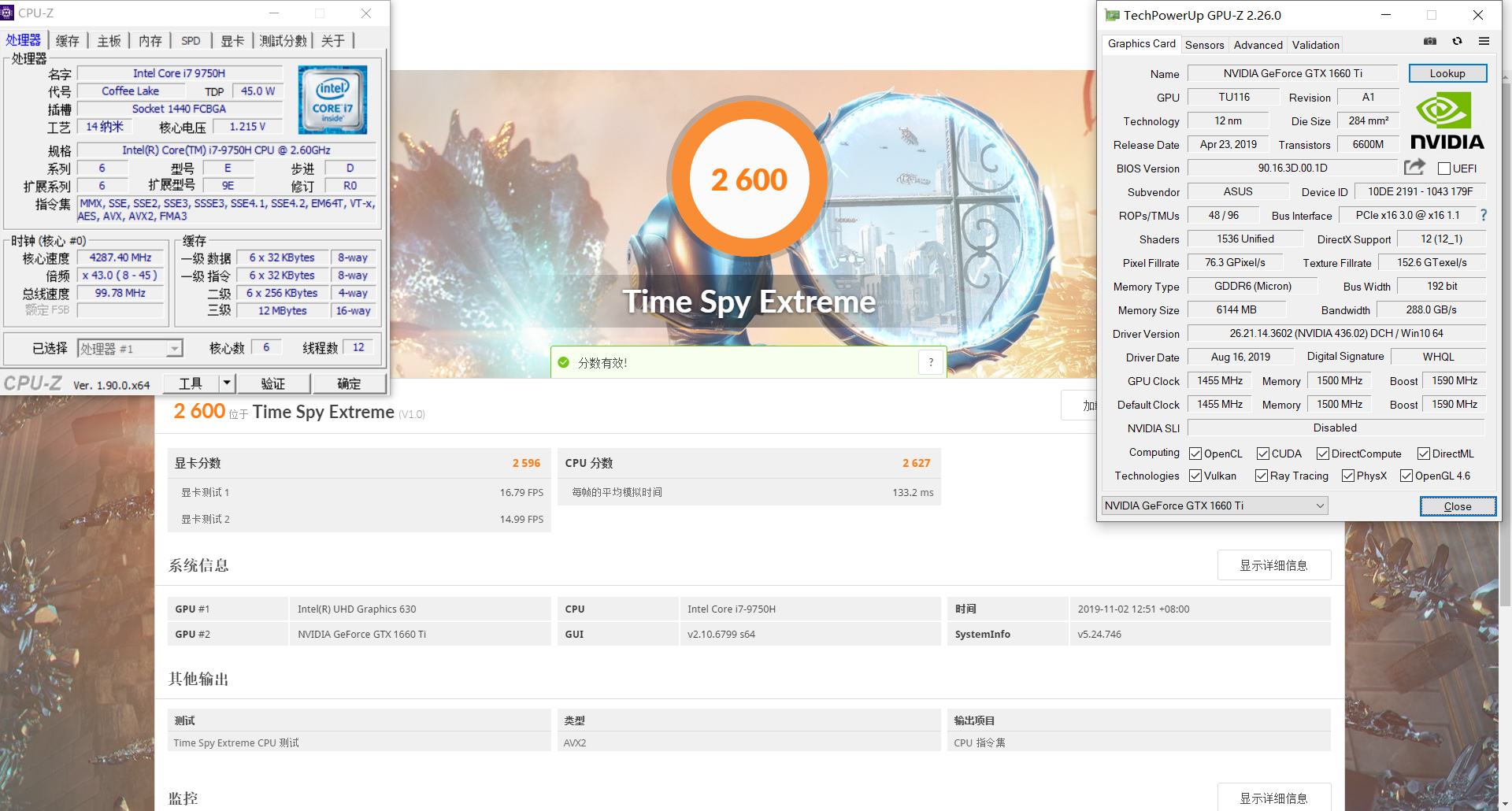Switch to the 主板 tab in CPU-Z
Viewport: 1512px width, 811px height.
pyautogui.click(x=109, y=41)
